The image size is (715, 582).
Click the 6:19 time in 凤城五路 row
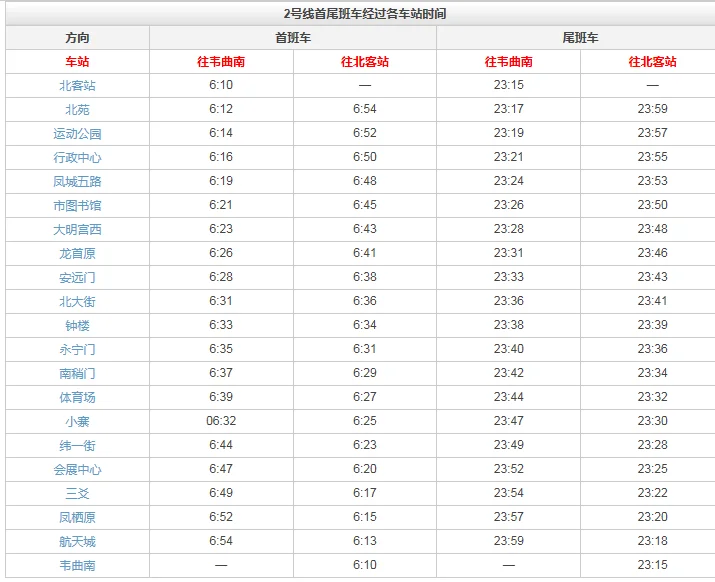(221, 181)
